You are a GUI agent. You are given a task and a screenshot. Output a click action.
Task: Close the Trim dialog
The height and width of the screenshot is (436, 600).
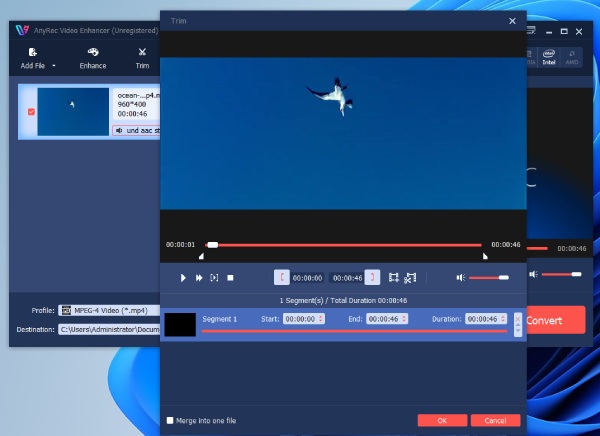click(x=512, y=21)
